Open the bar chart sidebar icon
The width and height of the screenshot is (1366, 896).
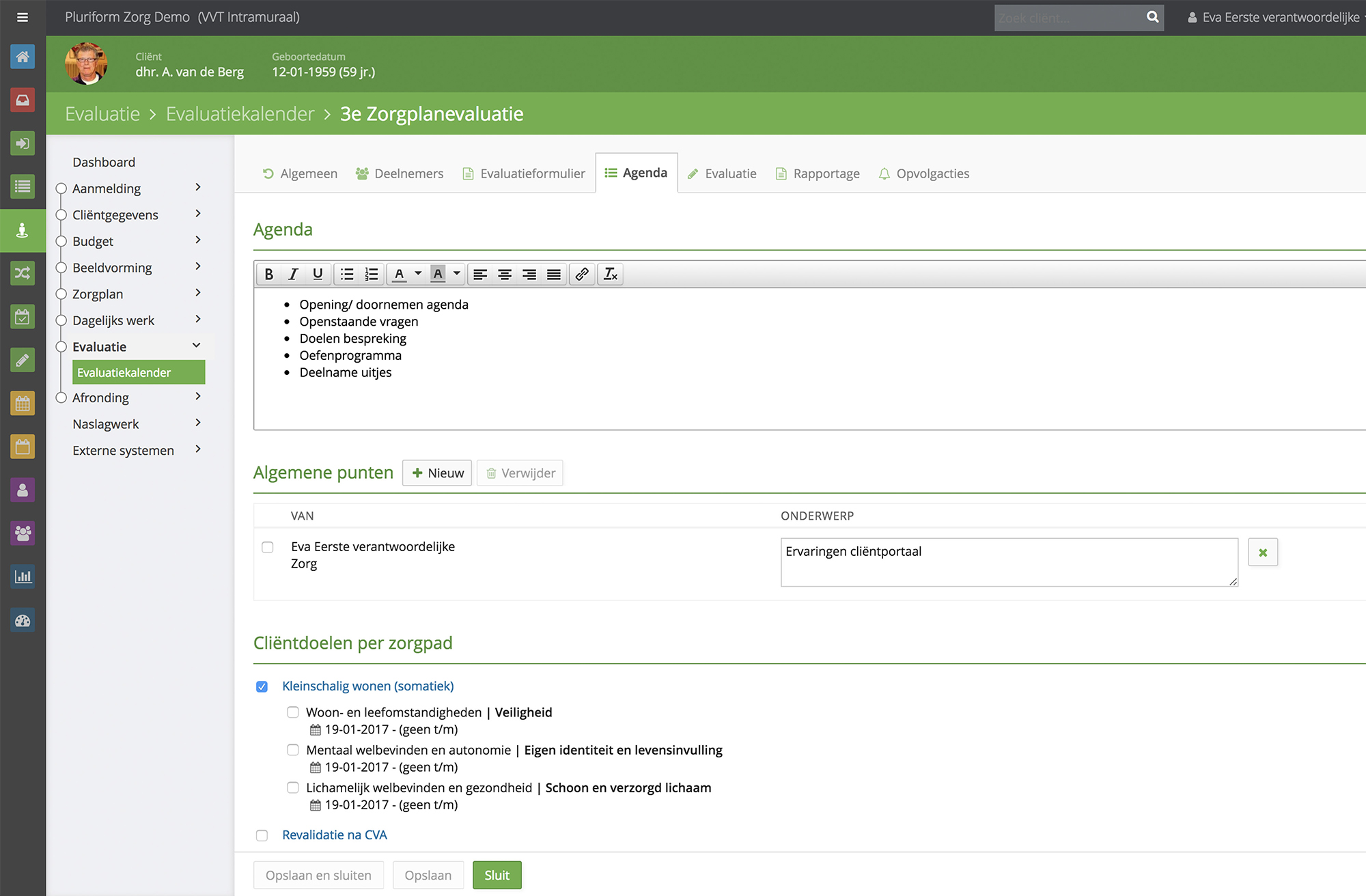(x=23, y=577)
